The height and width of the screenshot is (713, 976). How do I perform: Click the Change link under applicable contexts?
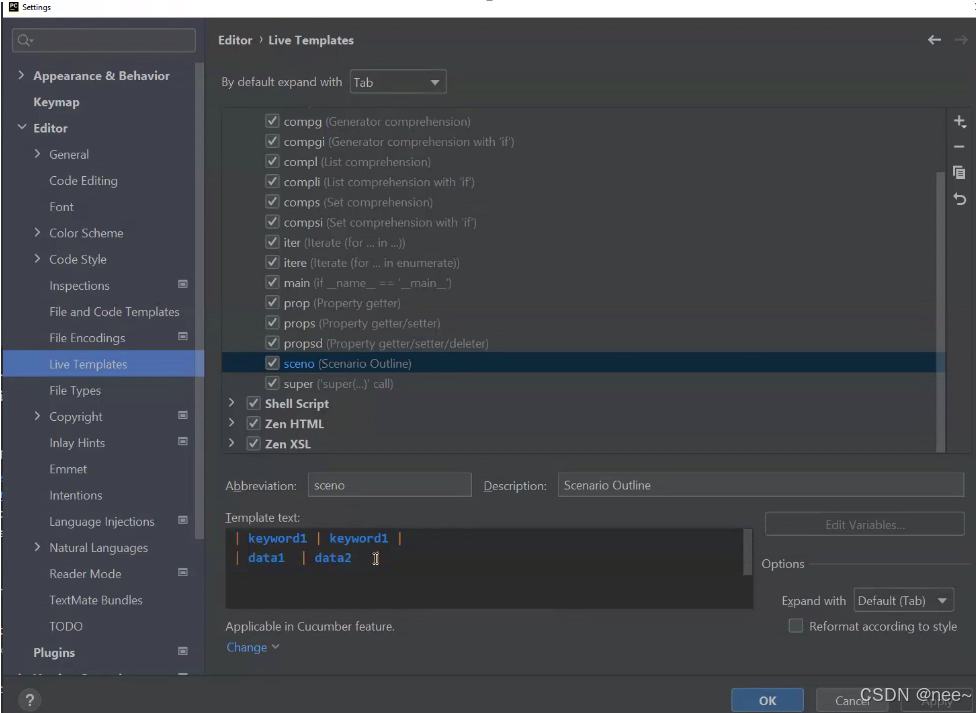pyautogui.click(x=246, y=647)
